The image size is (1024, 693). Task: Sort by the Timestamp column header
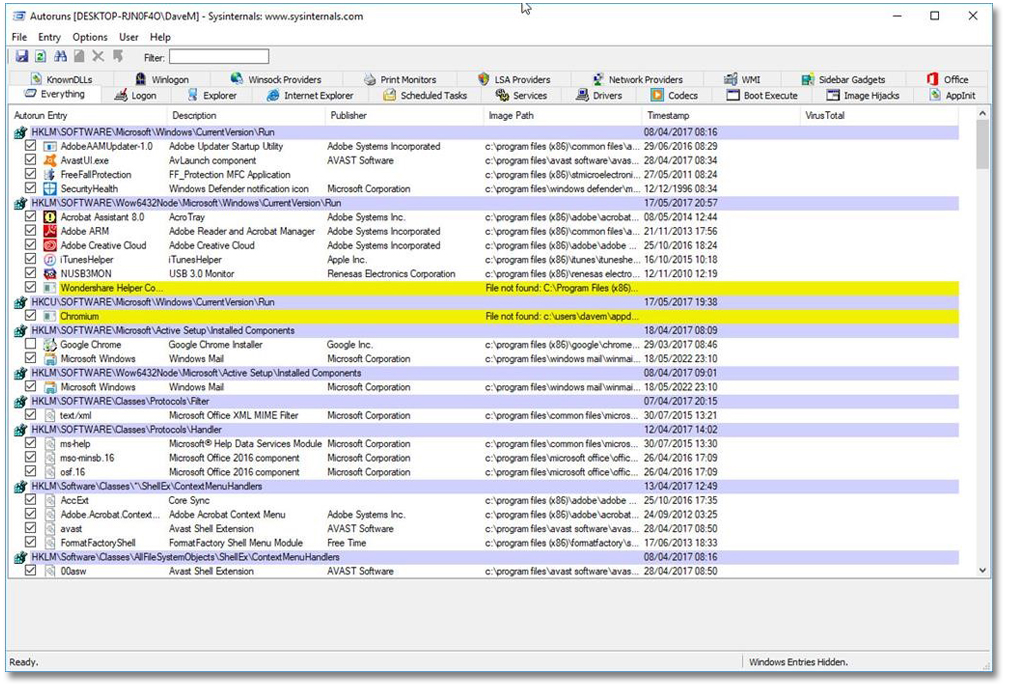coord(668,116)
